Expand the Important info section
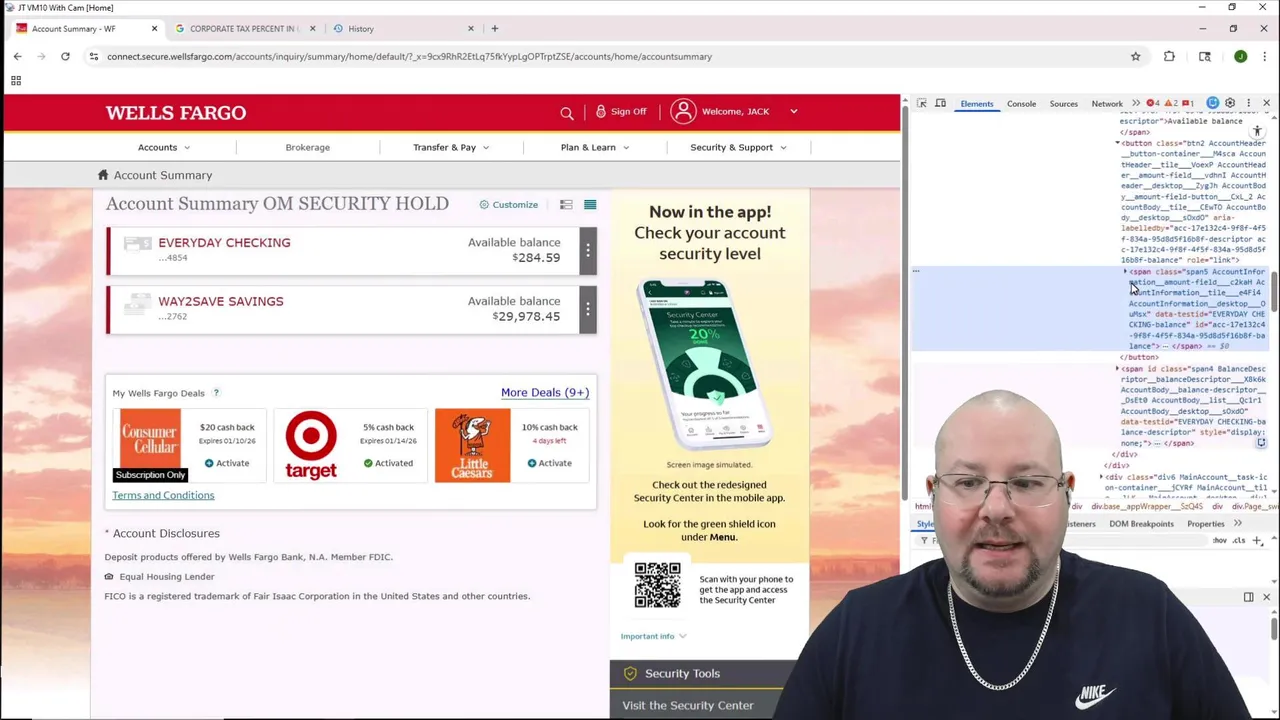Screen dimensions: 1280x720 tap(653, 636)
